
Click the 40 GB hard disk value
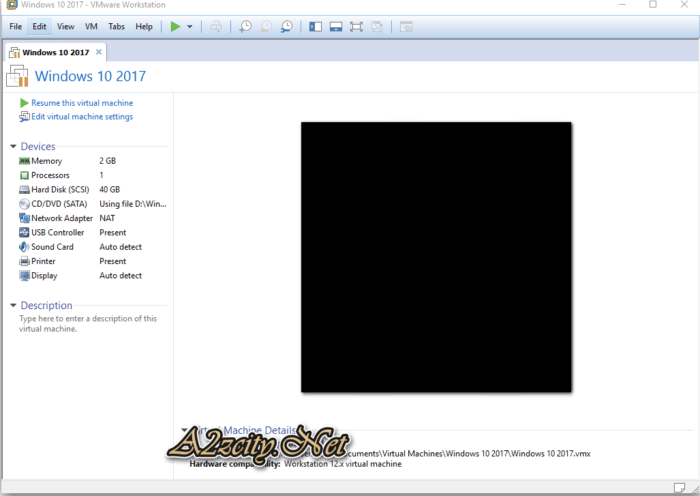pyautogui.click(x=110, y=190)
